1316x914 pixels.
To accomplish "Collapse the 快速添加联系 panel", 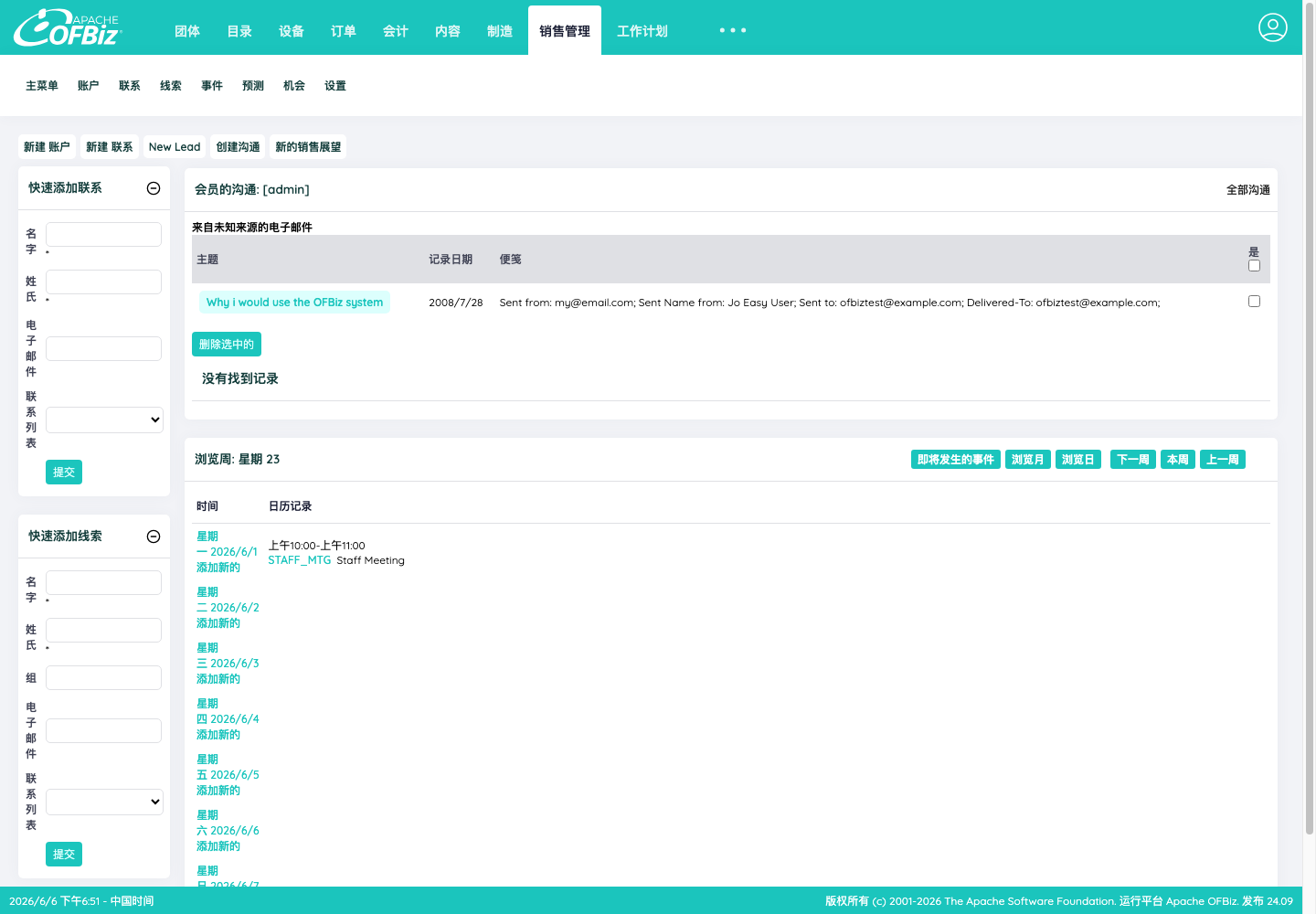I will (154, 188).
